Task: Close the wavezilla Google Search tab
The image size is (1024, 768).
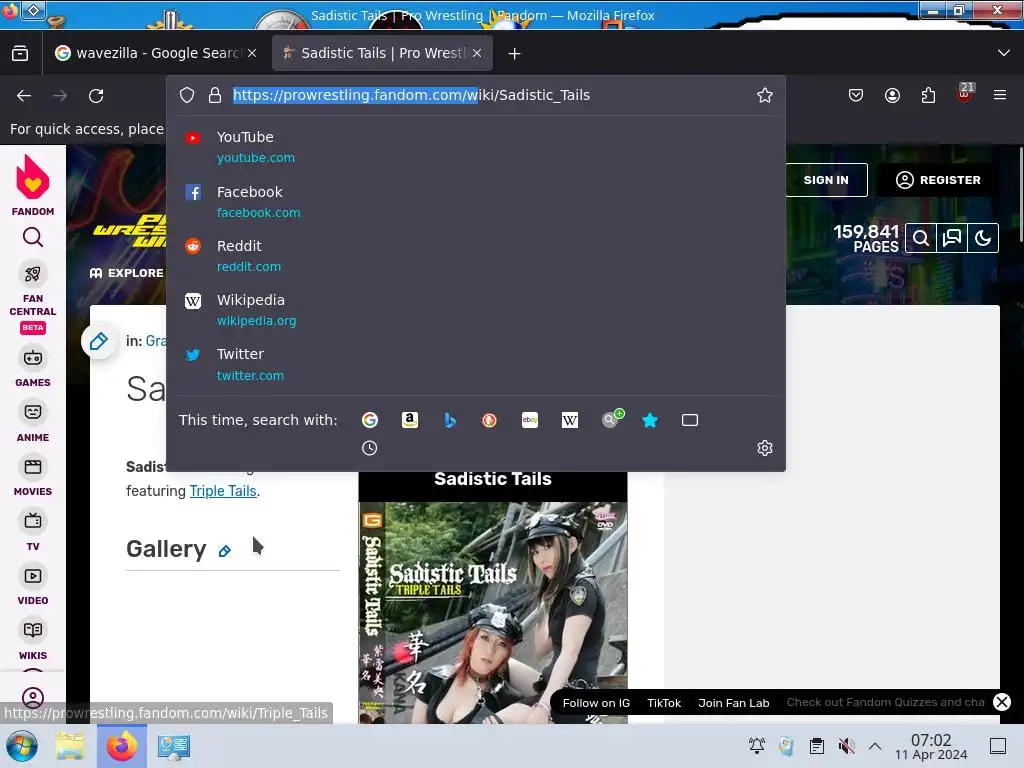Action: (252, 53)
